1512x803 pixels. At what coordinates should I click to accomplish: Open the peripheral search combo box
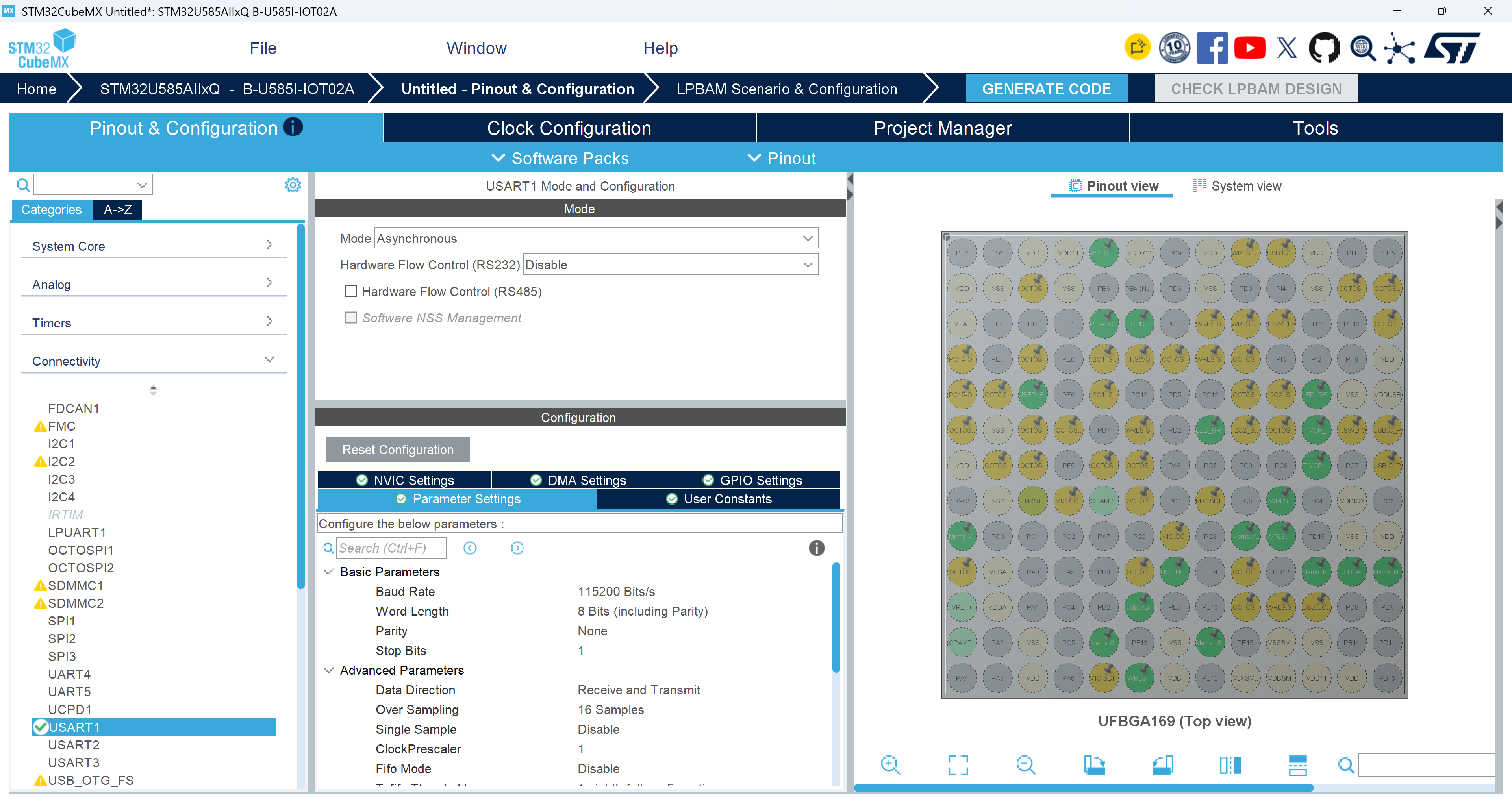[x=93, y=184]
